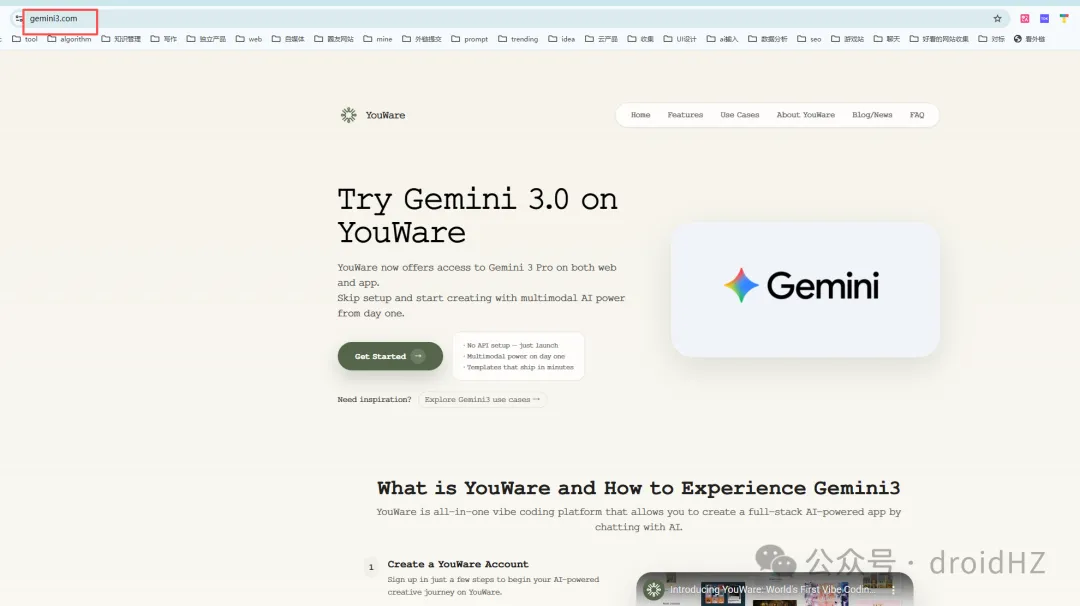Open the 'seo' bookmark folder
This screenshot has width=1080, height=606.
click(809, 39)
